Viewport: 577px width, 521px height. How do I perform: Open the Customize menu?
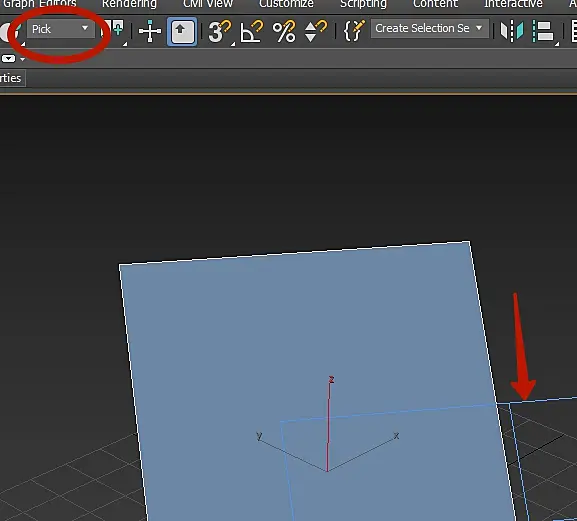286,4
